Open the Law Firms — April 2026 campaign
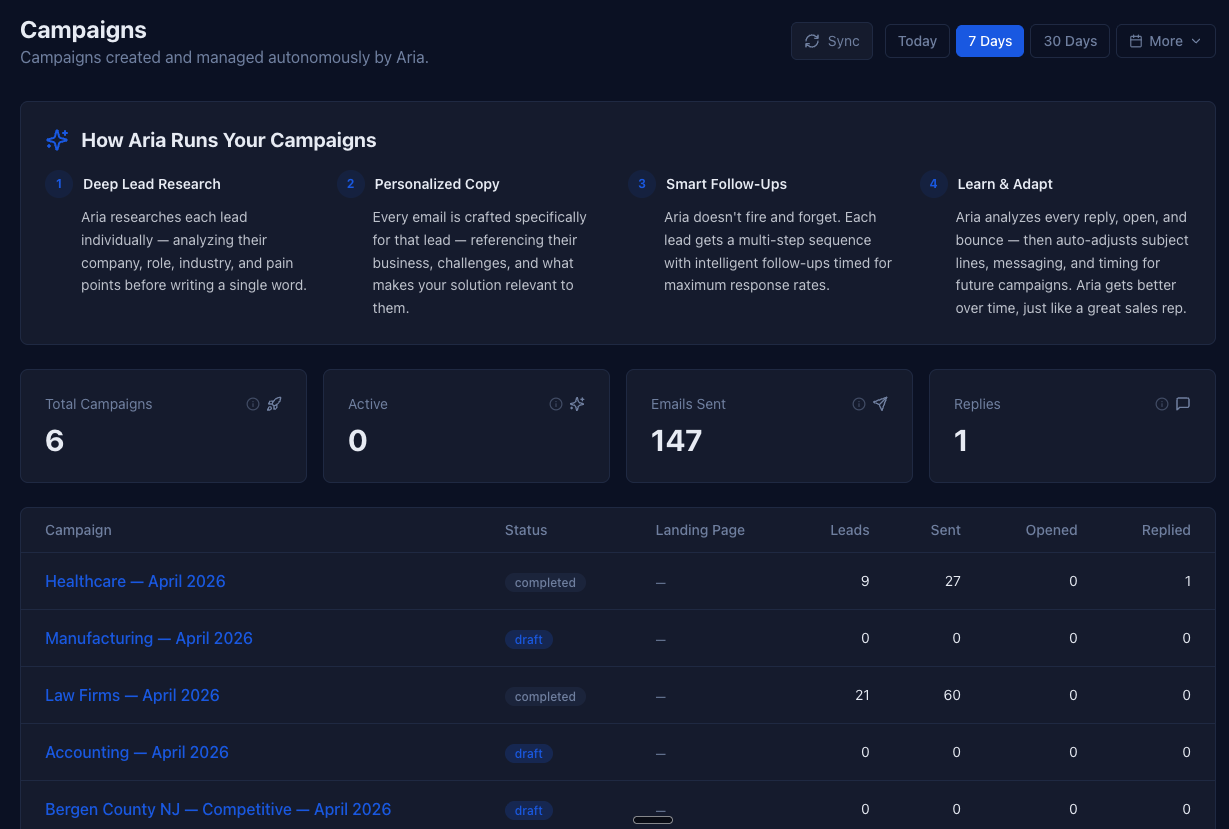 coord(132,695)
